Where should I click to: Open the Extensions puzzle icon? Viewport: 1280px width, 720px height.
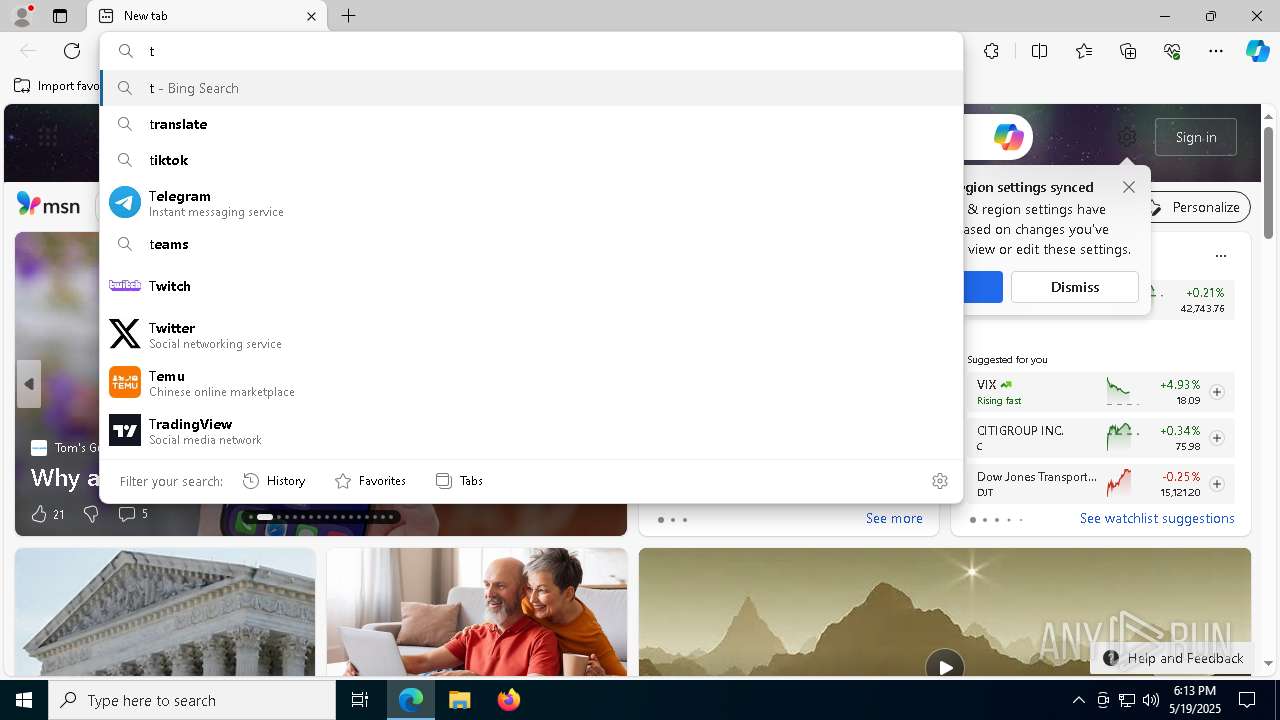[991, 51]
